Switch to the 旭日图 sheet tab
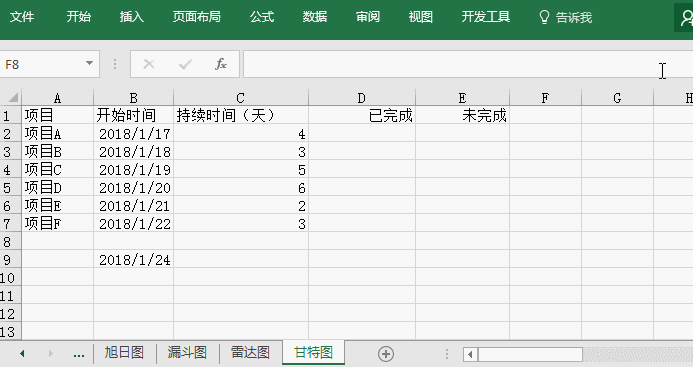The width and height of the screenshot is (693, 367). point(124,353)
